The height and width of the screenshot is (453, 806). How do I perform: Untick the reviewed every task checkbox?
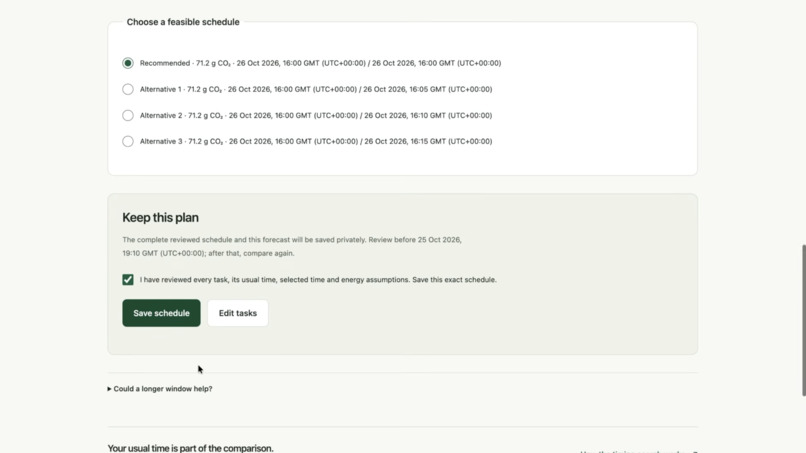tap(128, 280)
